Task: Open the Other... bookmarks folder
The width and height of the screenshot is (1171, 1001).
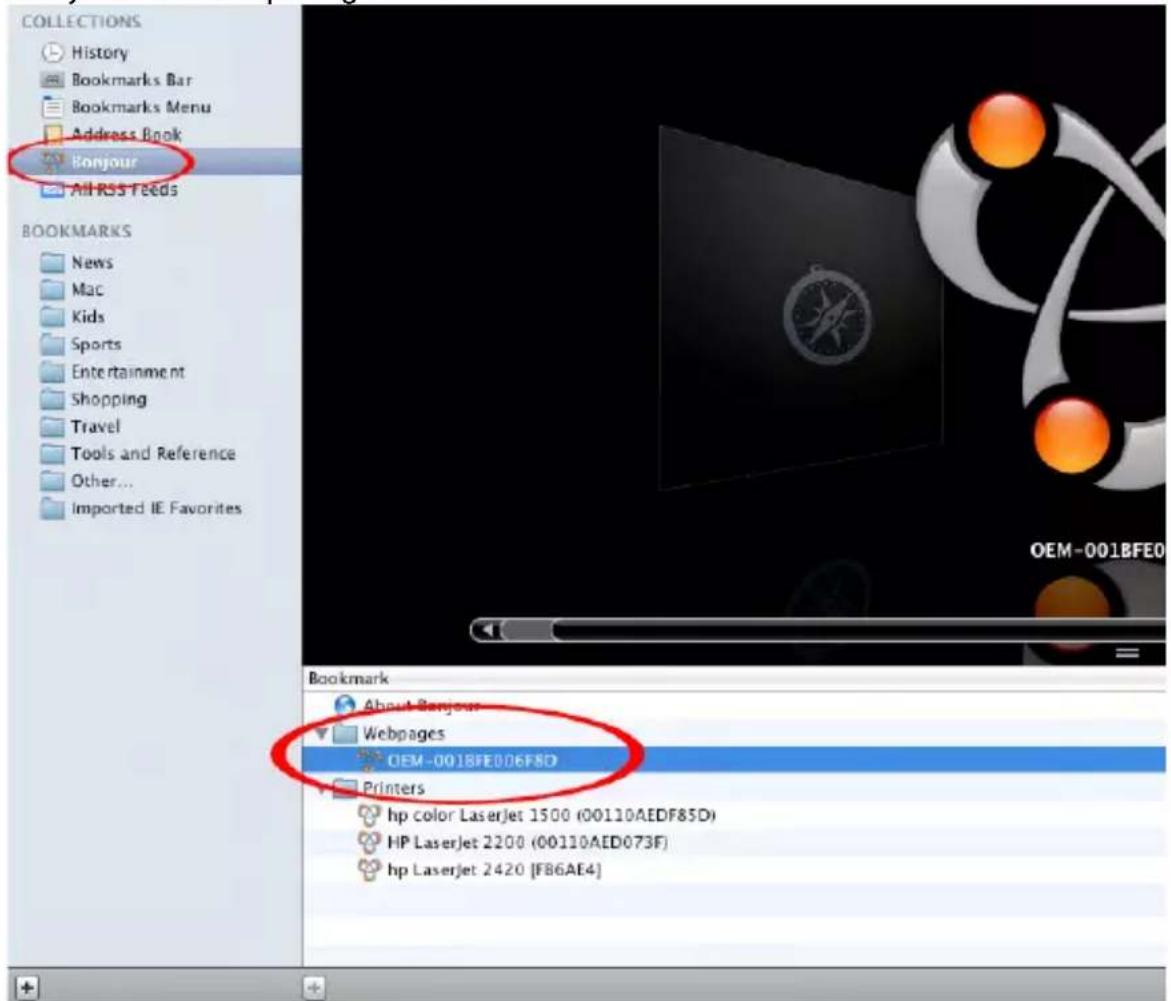Action: [x=102, y=481]
